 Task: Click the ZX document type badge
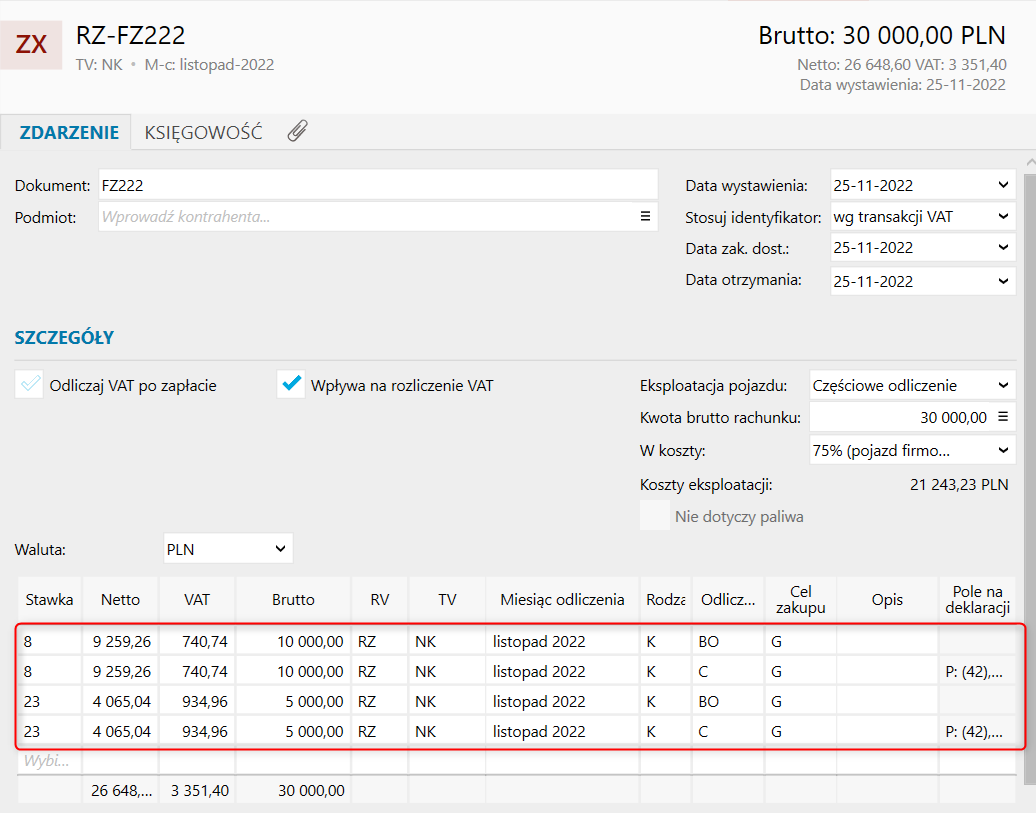[x=31, y=44]
